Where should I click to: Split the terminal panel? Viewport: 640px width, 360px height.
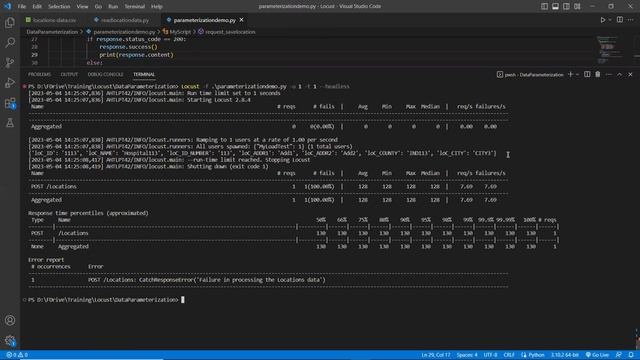pyautogui.click(x=587, y=74)
